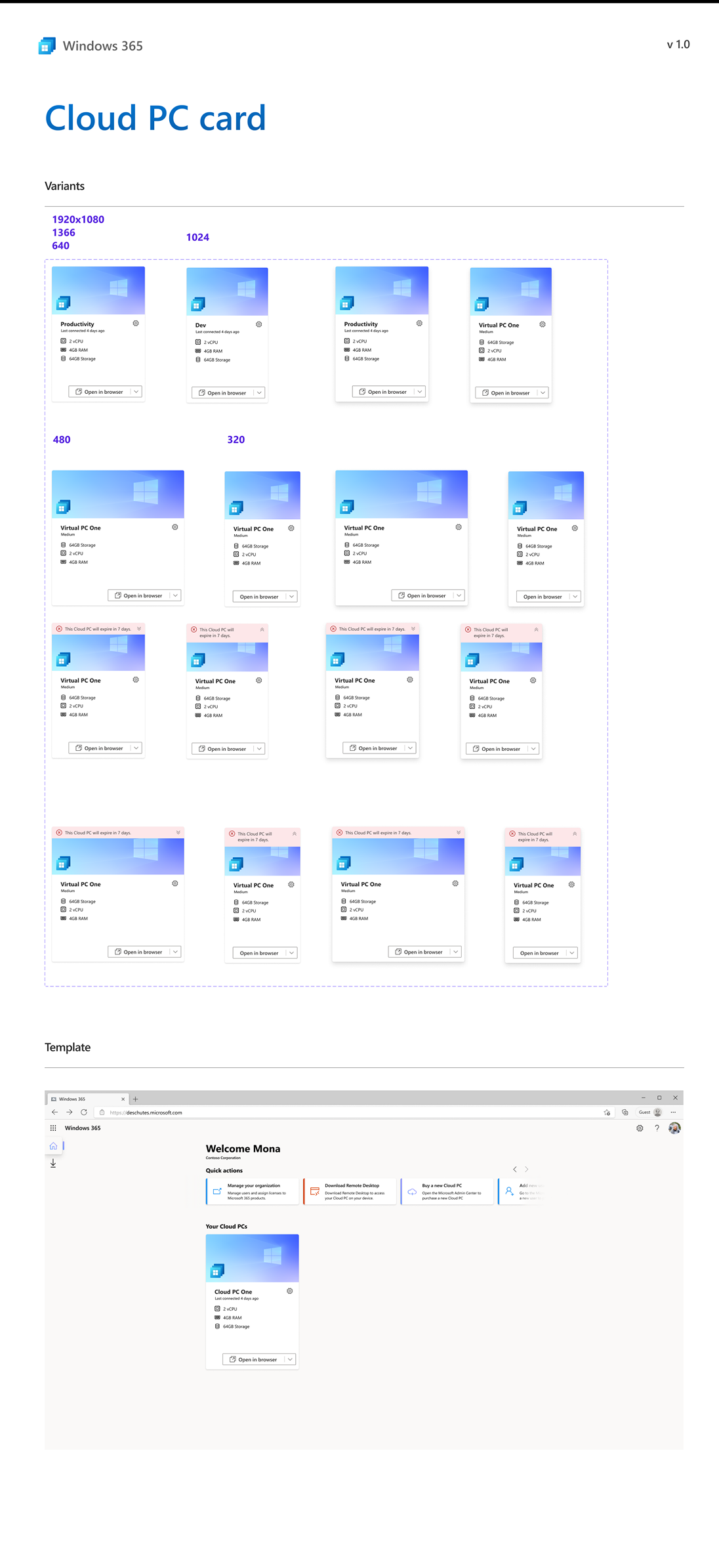Click the Template section heading
The height and width of the screenshot is (1568, 719).
point(68,1047)
